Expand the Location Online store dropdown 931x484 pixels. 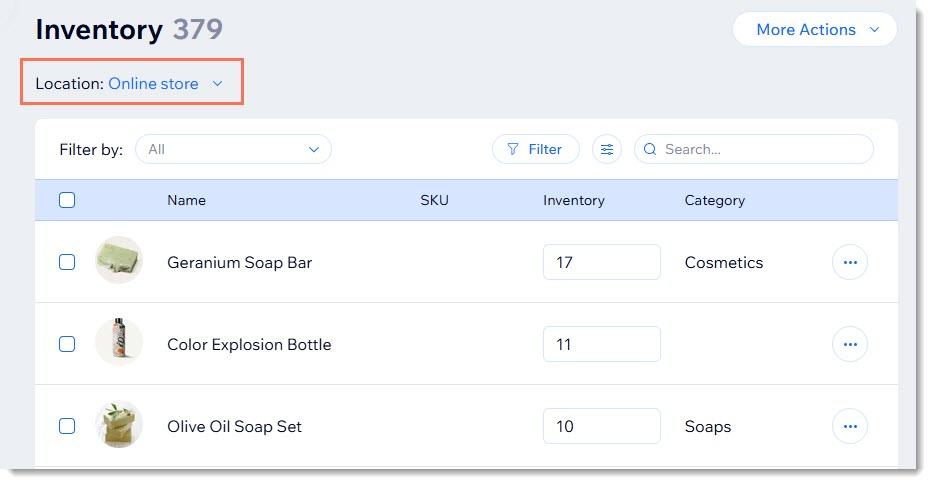[165, 84]
